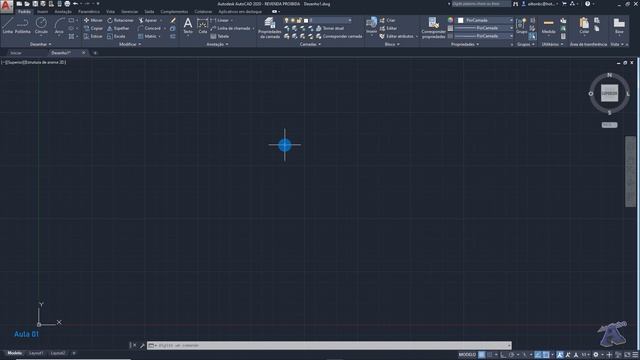Click the Copiar (Copy) modify tool
Viewport: 640px width, 360px height.
click(x=93, y=28)
